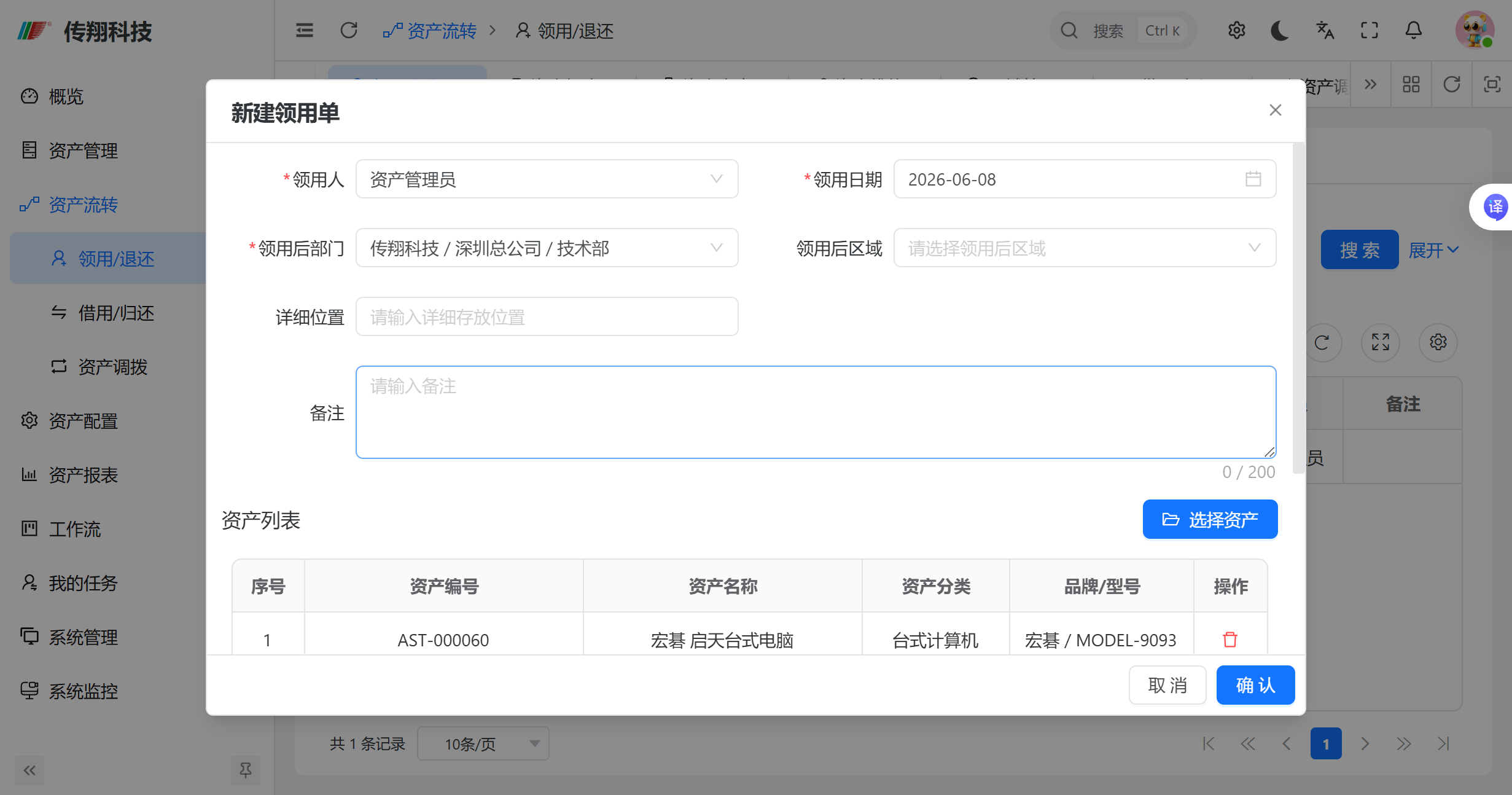Image resolution: width=1512 pixels, height=795 pixels.
Task: Click cell AST-000060 in asset list
Action: pyautogui.click(x=443, y=640)
